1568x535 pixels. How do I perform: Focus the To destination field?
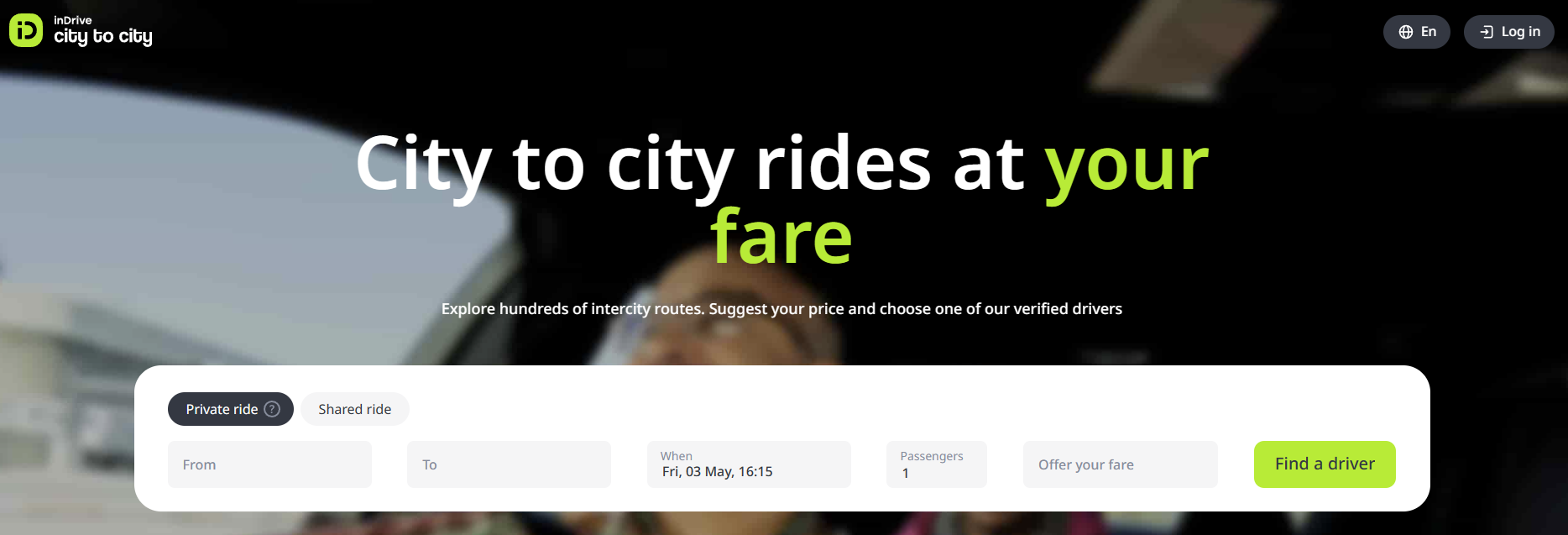509,464
